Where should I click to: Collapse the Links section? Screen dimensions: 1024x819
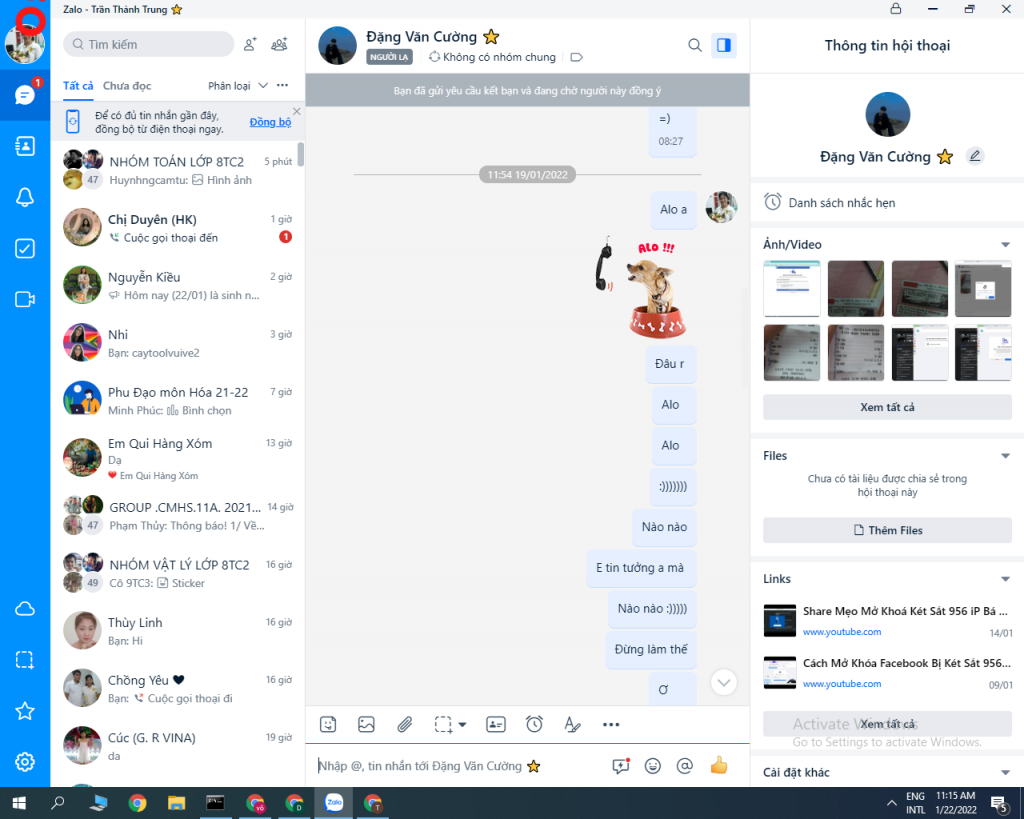(x=1005, y=579)
